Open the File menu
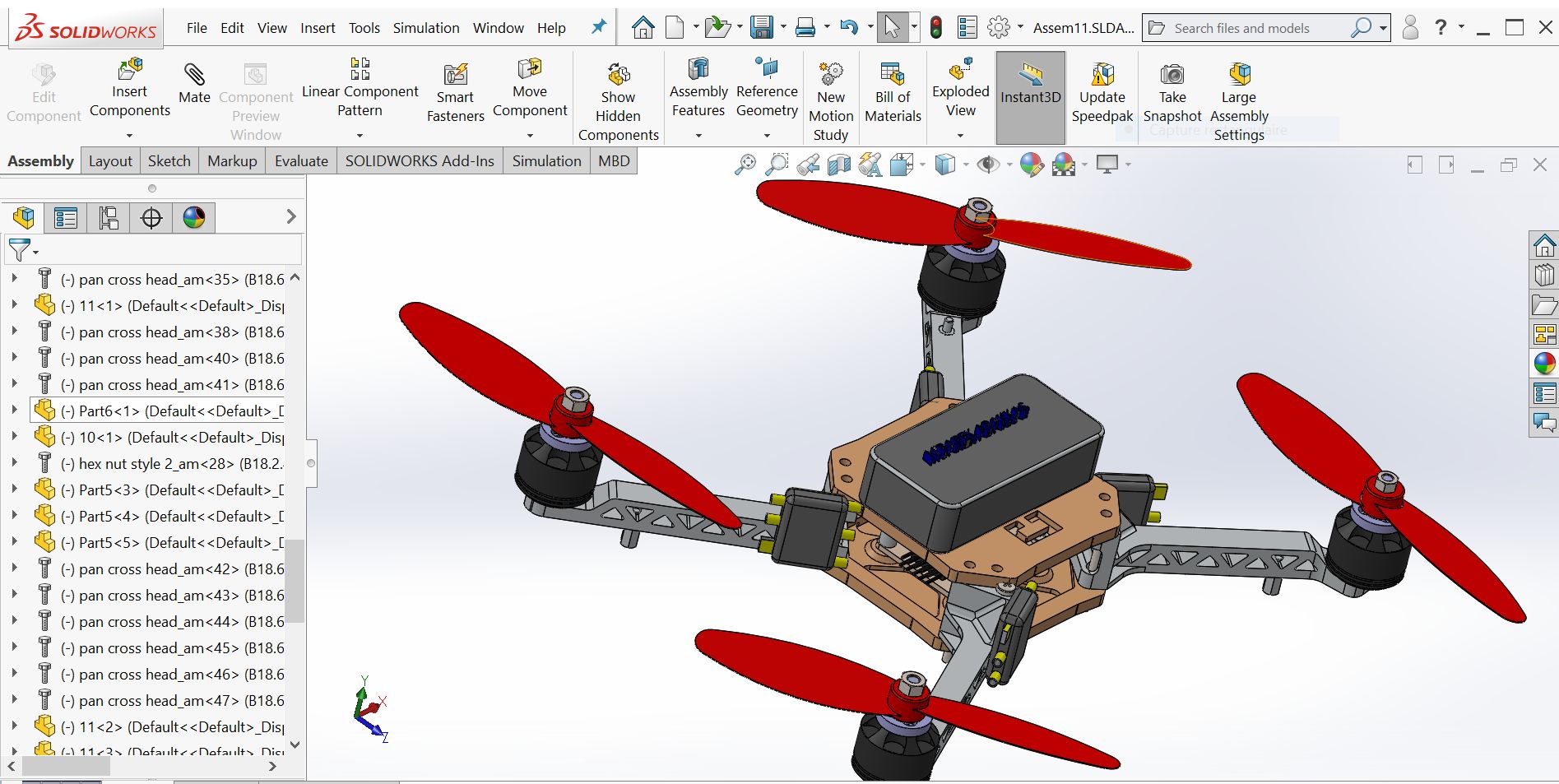This screenshot has height=784, width=1559. 197,28
